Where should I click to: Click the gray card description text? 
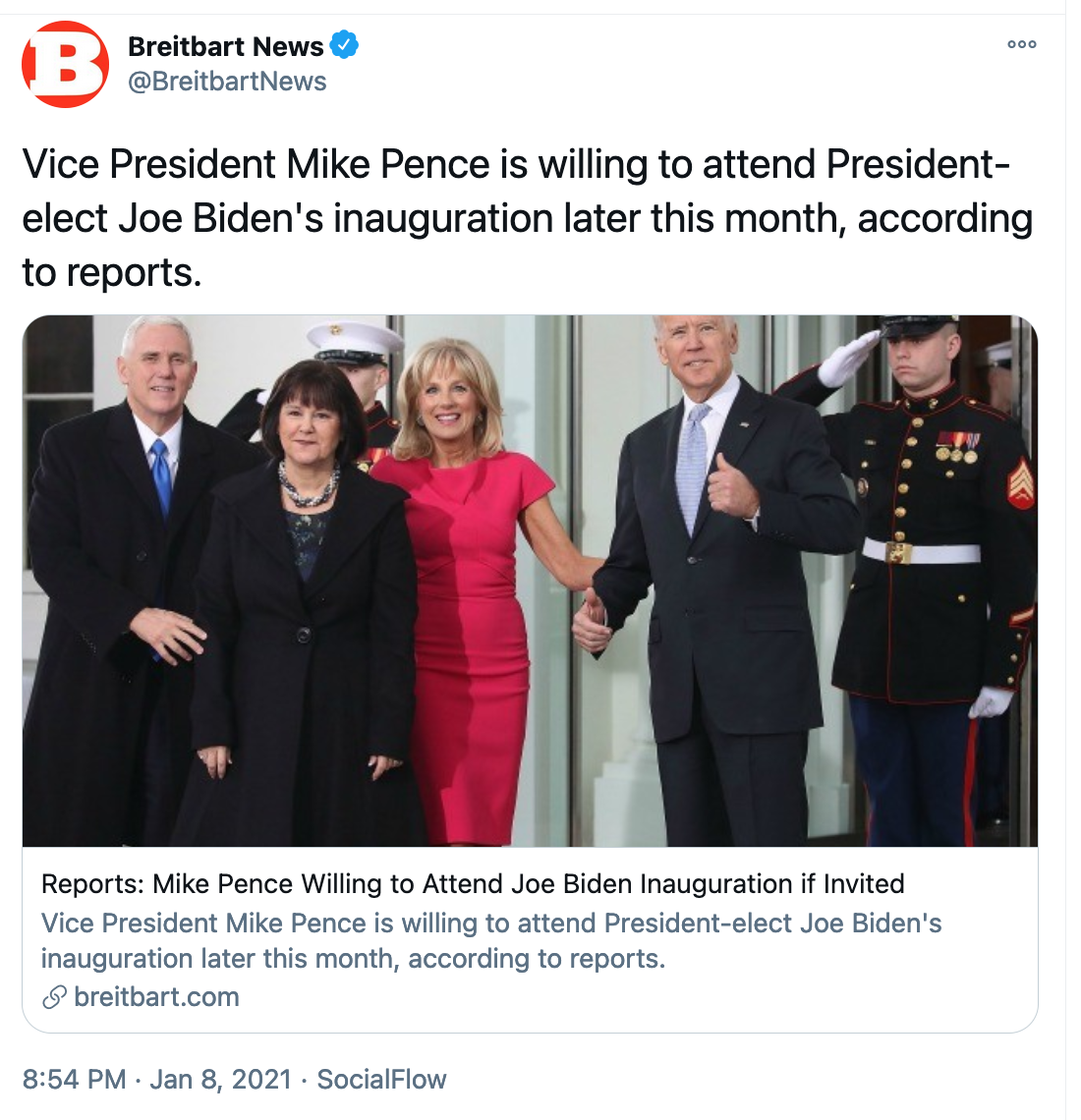(491, 940)
